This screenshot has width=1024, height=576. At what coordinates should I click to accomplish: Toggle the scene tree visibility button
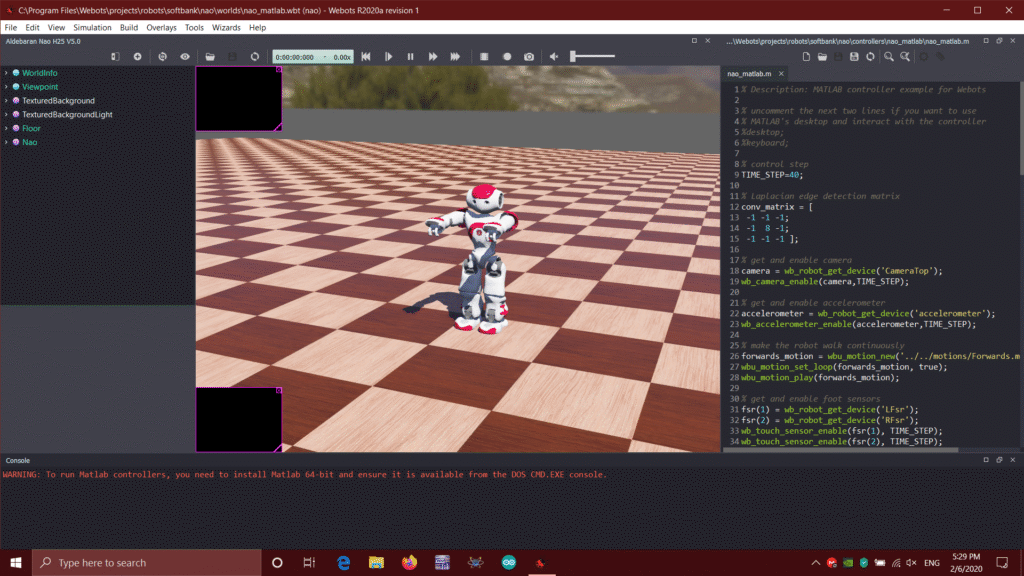116,57
